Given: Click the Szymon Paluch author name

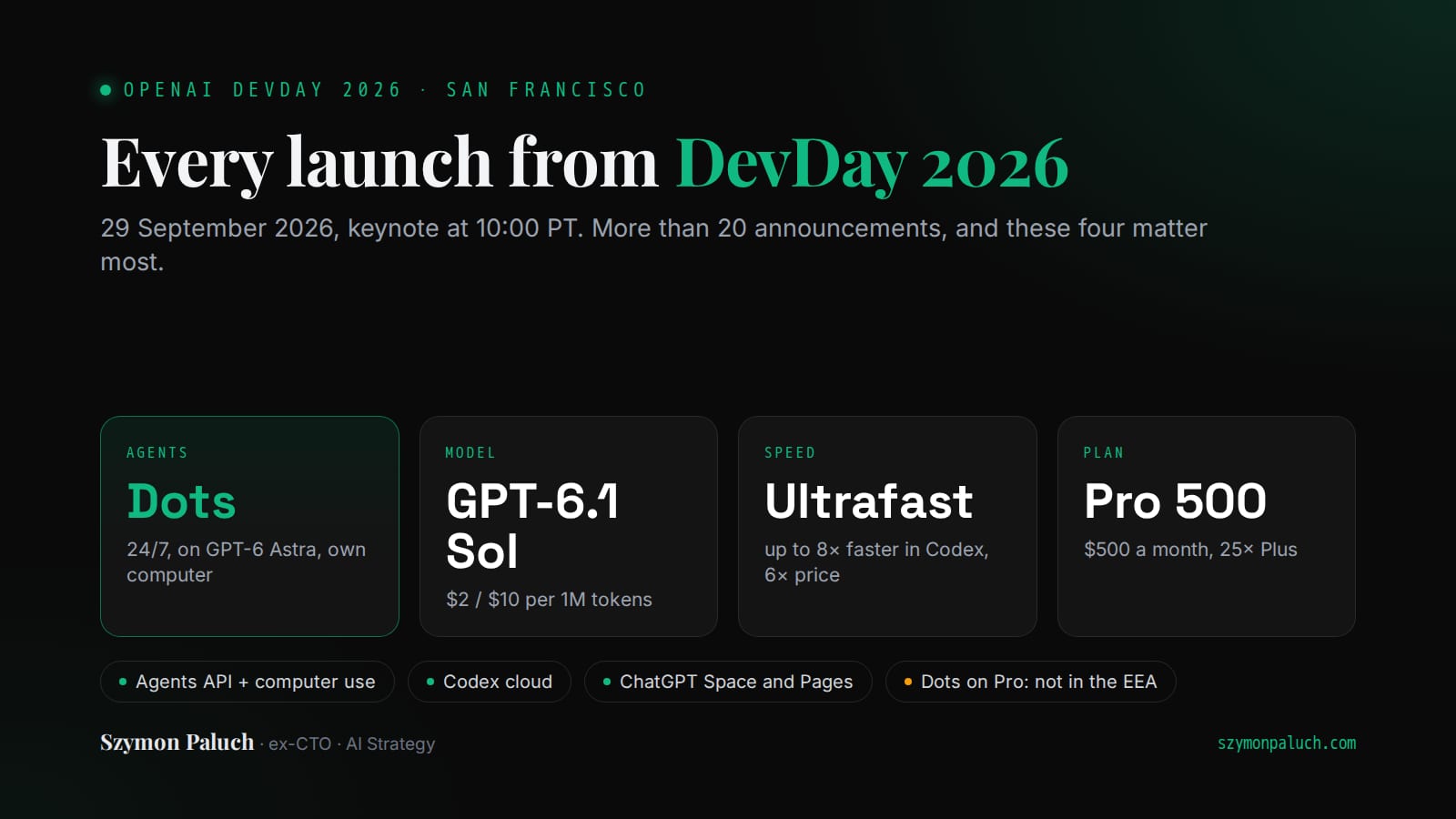Looking at the screenshot, I should pyautogui.click(x=177, y=743).
